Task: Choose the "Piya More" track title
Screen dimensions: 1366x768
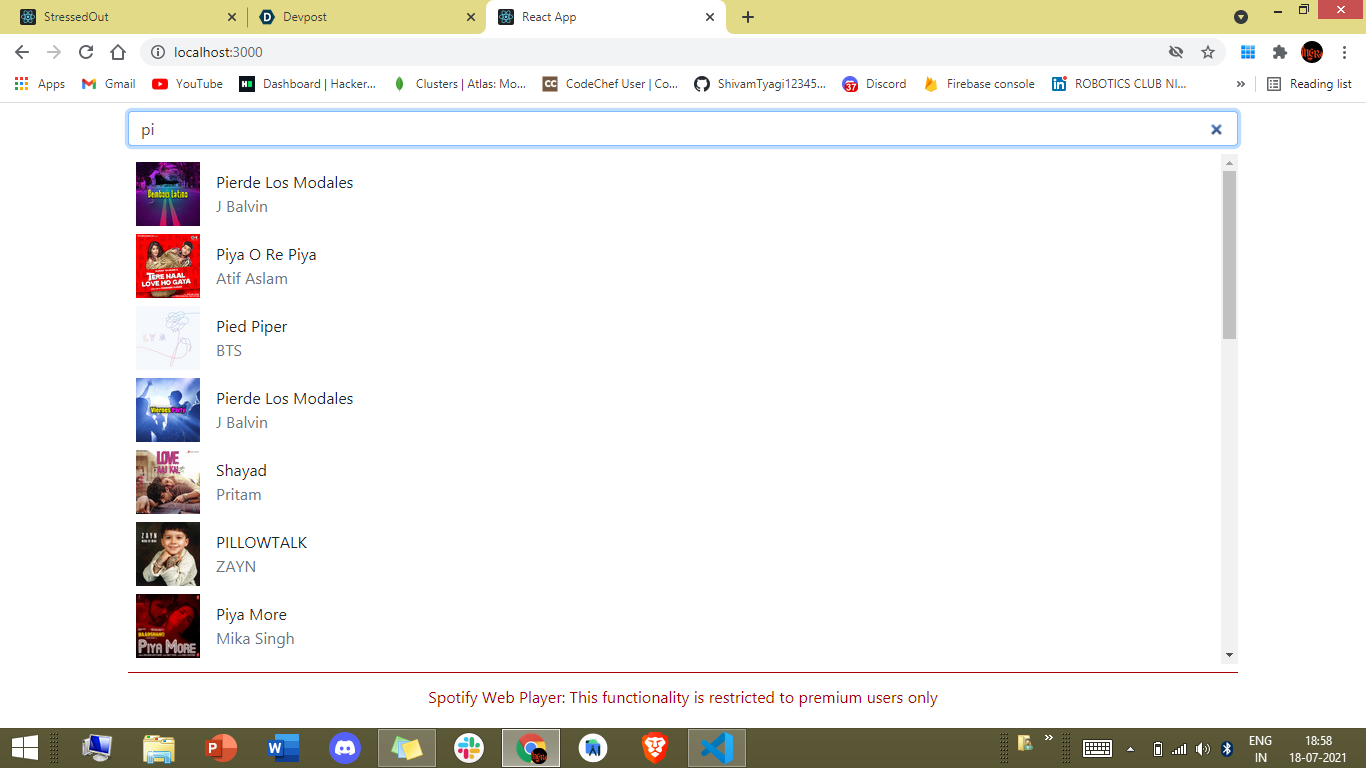Action: [x=251, y=615]
